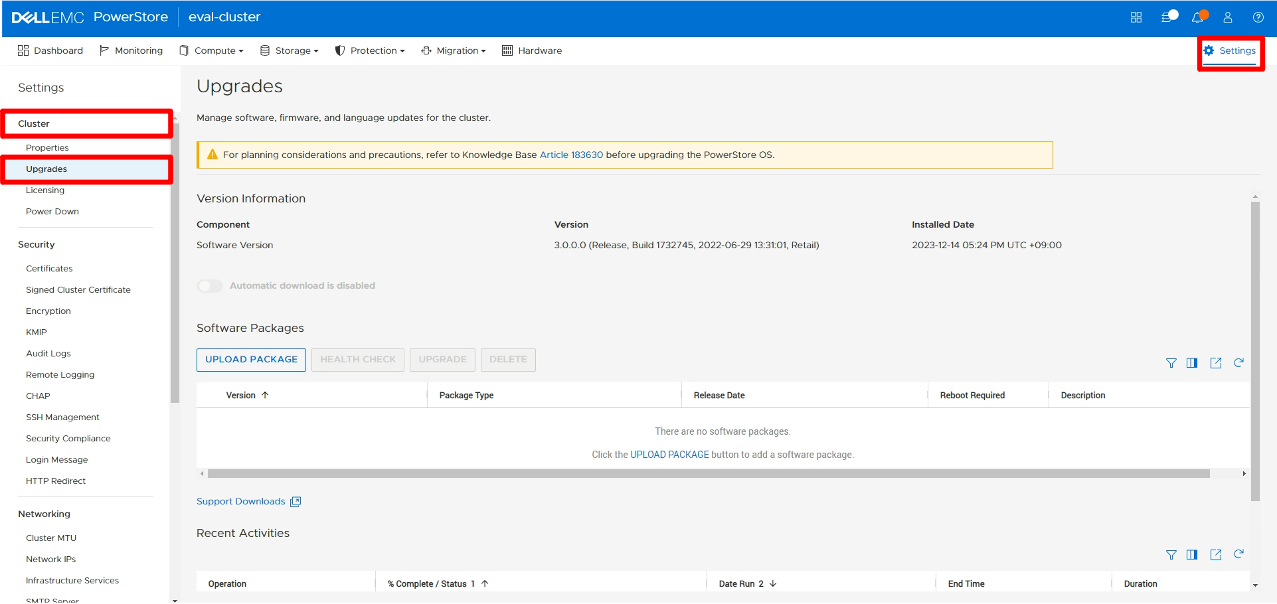The height and width of the screenshot is (604, 1277).
Task: Click the DELETE button
Action: click(508, 360)
